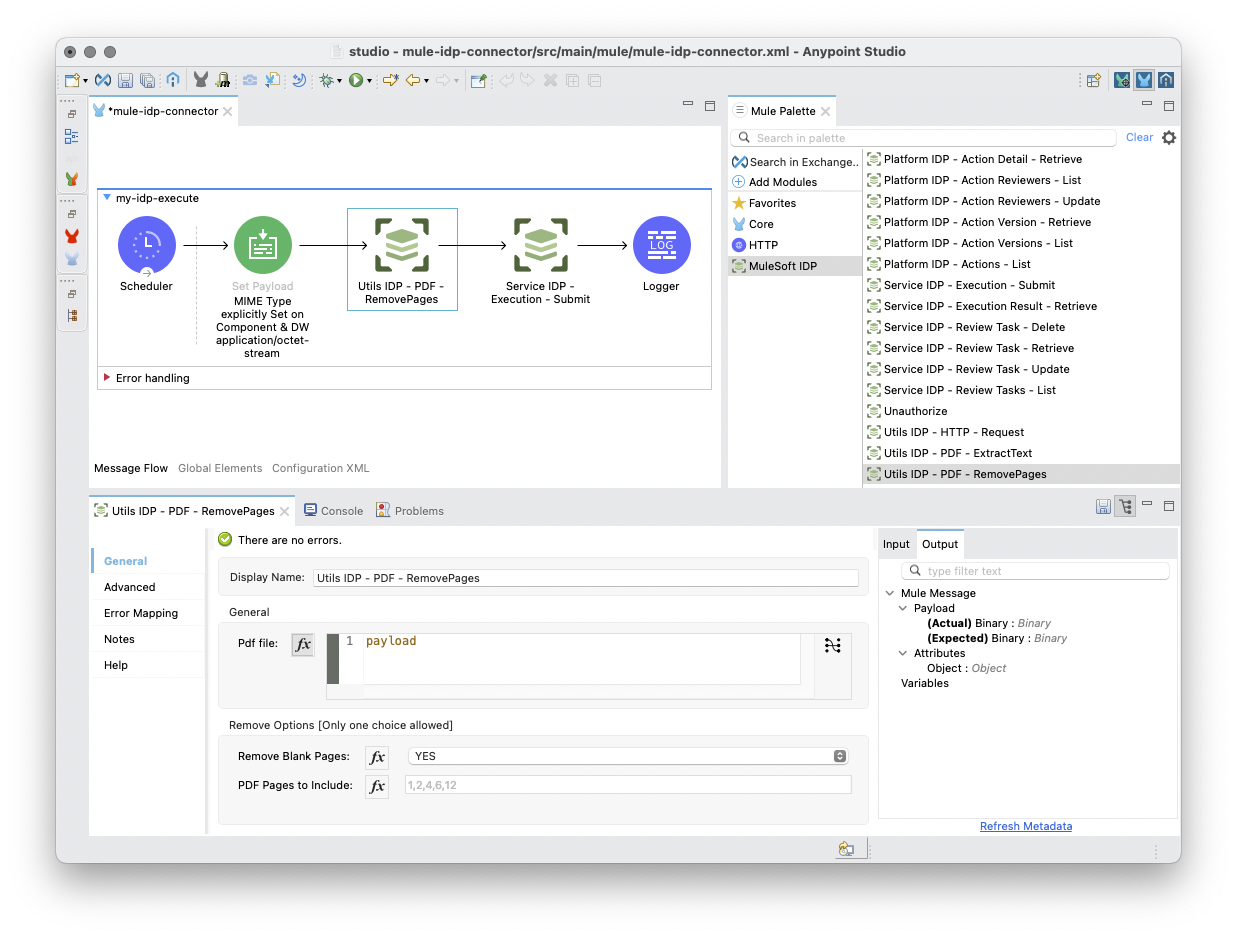1237x937 pixels.
Task: Collapse the Attributes tree node
Action: 903,653
